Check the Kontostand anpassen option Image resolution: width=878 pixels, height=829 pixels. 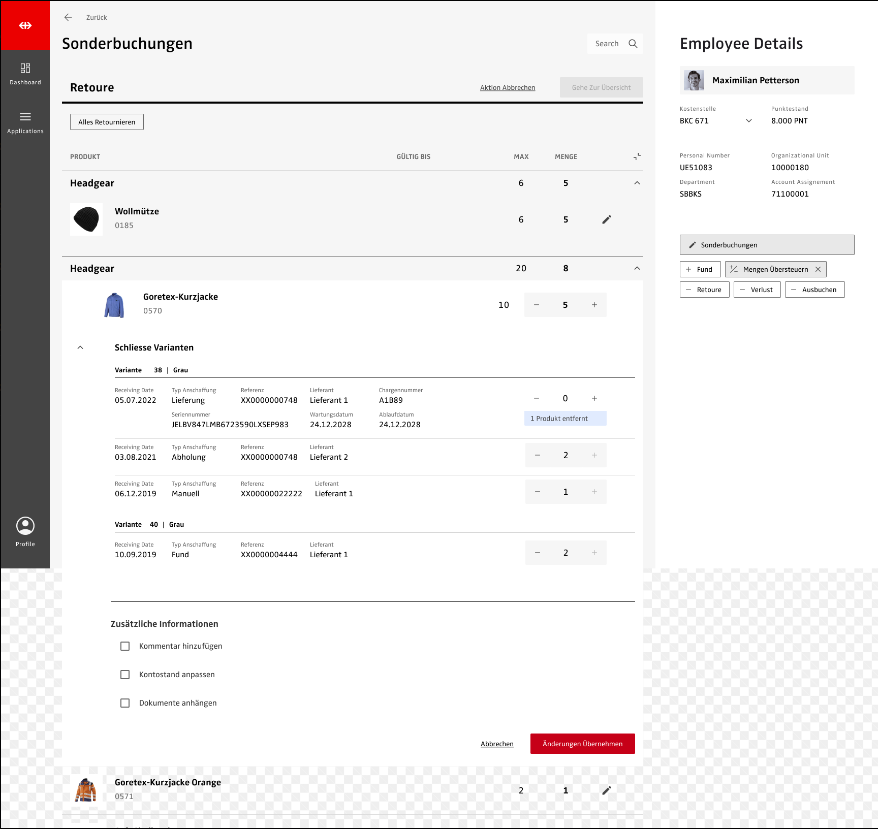pyautogui.click(x=125, y=674)
